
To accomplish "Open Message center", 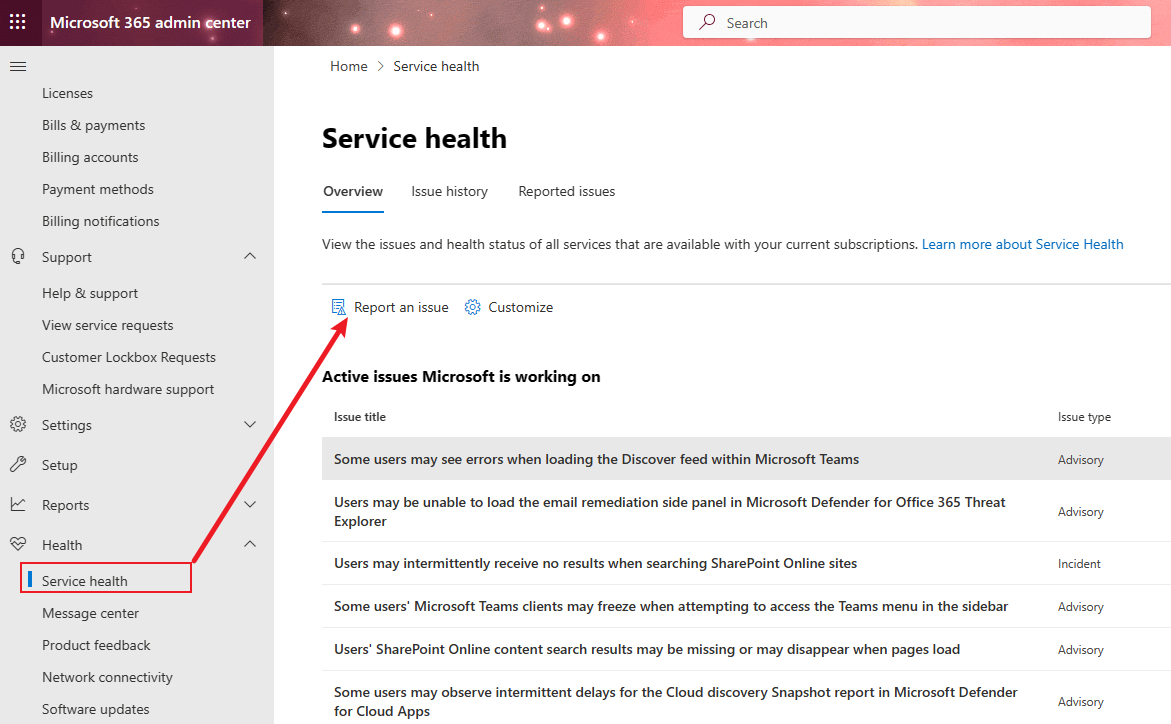I will tap(90, 613).
